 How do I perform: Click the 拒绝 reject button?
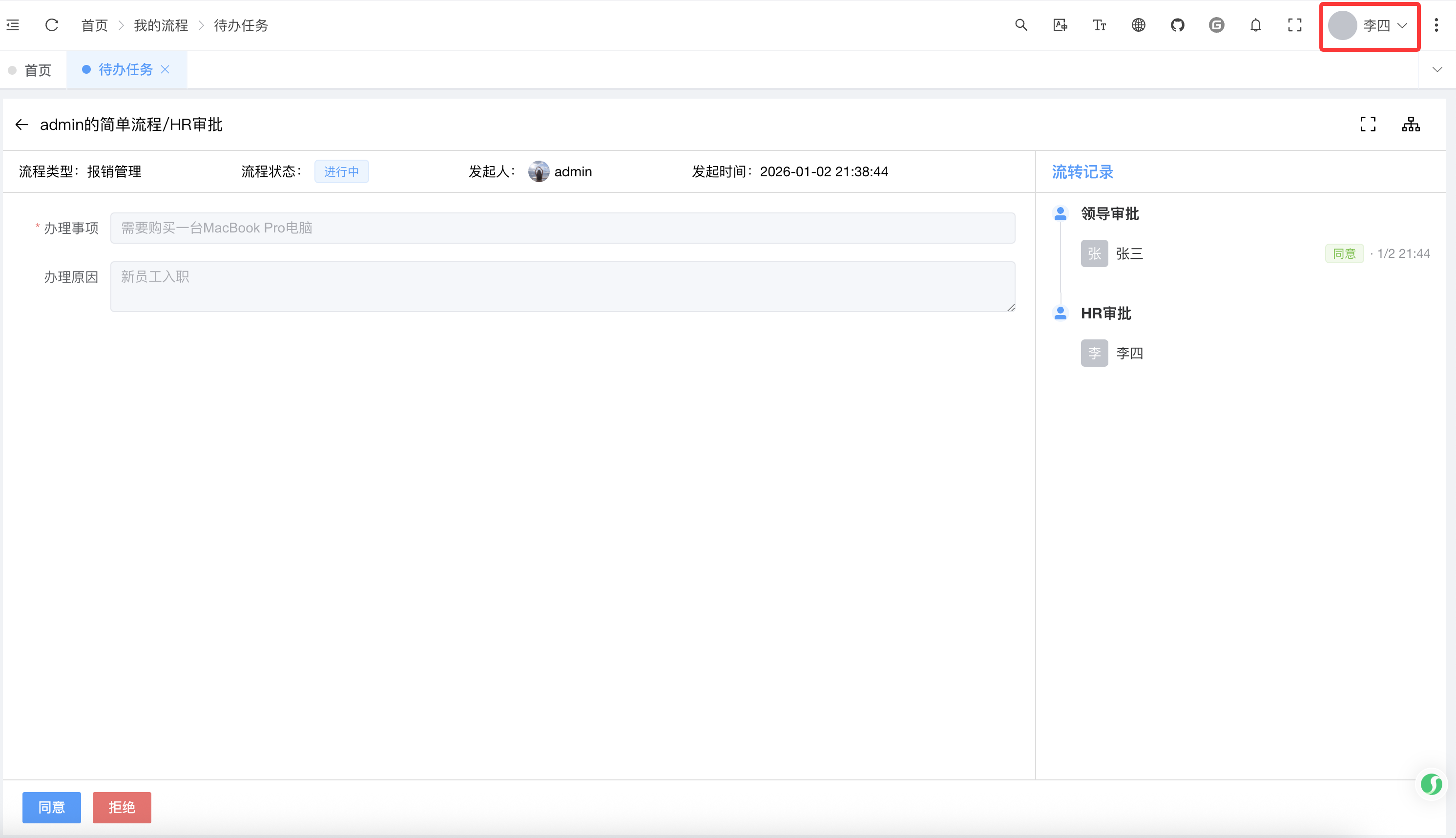(122, 807)
